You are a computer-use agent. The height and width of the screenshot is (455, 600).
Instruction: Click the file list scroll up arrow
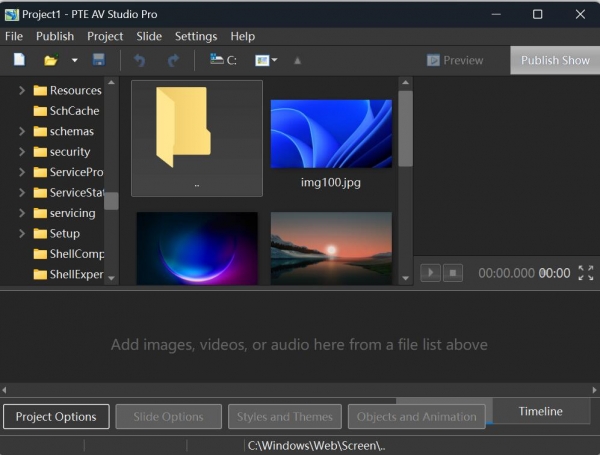coord(406,82)
